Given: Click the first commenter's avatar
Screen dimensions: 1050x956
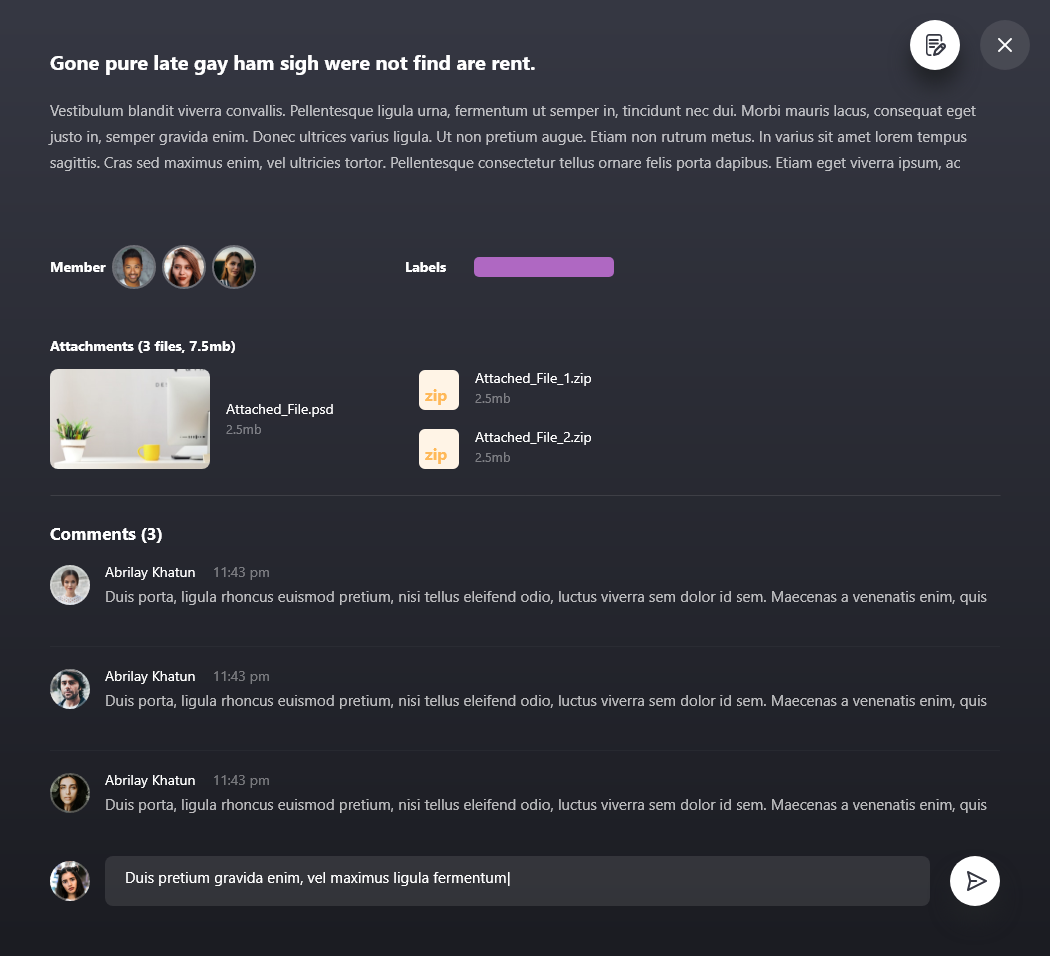Looking at the screenshot, I should (x=70, y=585).
